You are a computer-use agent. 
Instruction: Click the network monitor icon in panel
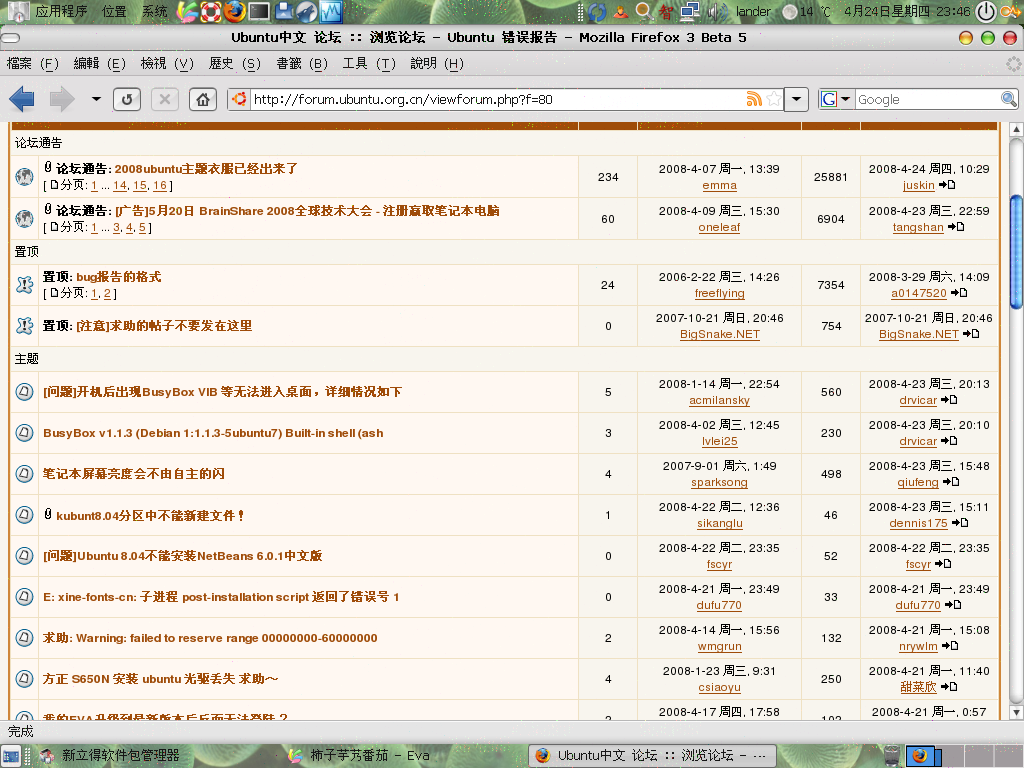690,11
